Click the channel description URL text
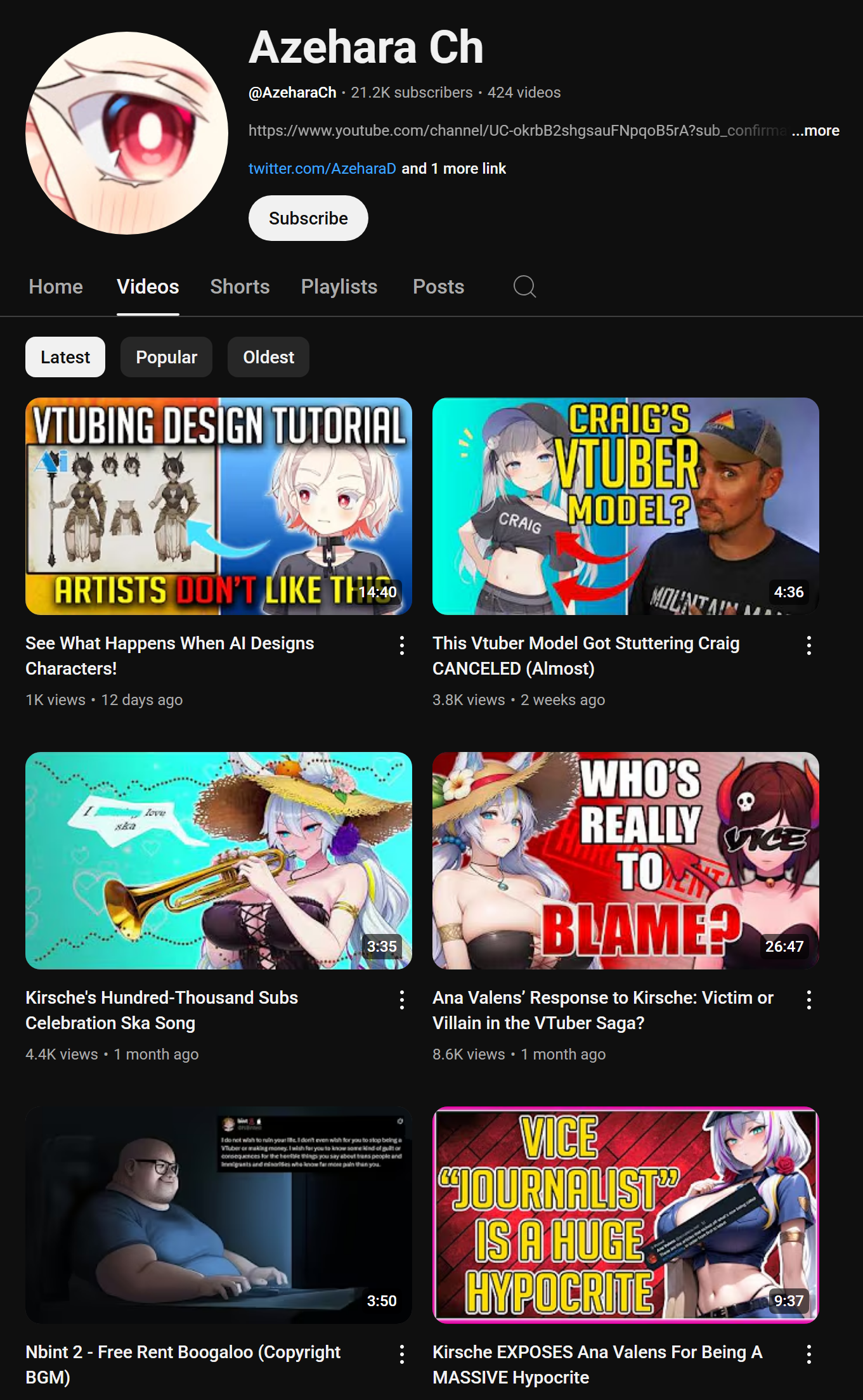Viewport: 863px width, 1400px height. pos(517,131)
